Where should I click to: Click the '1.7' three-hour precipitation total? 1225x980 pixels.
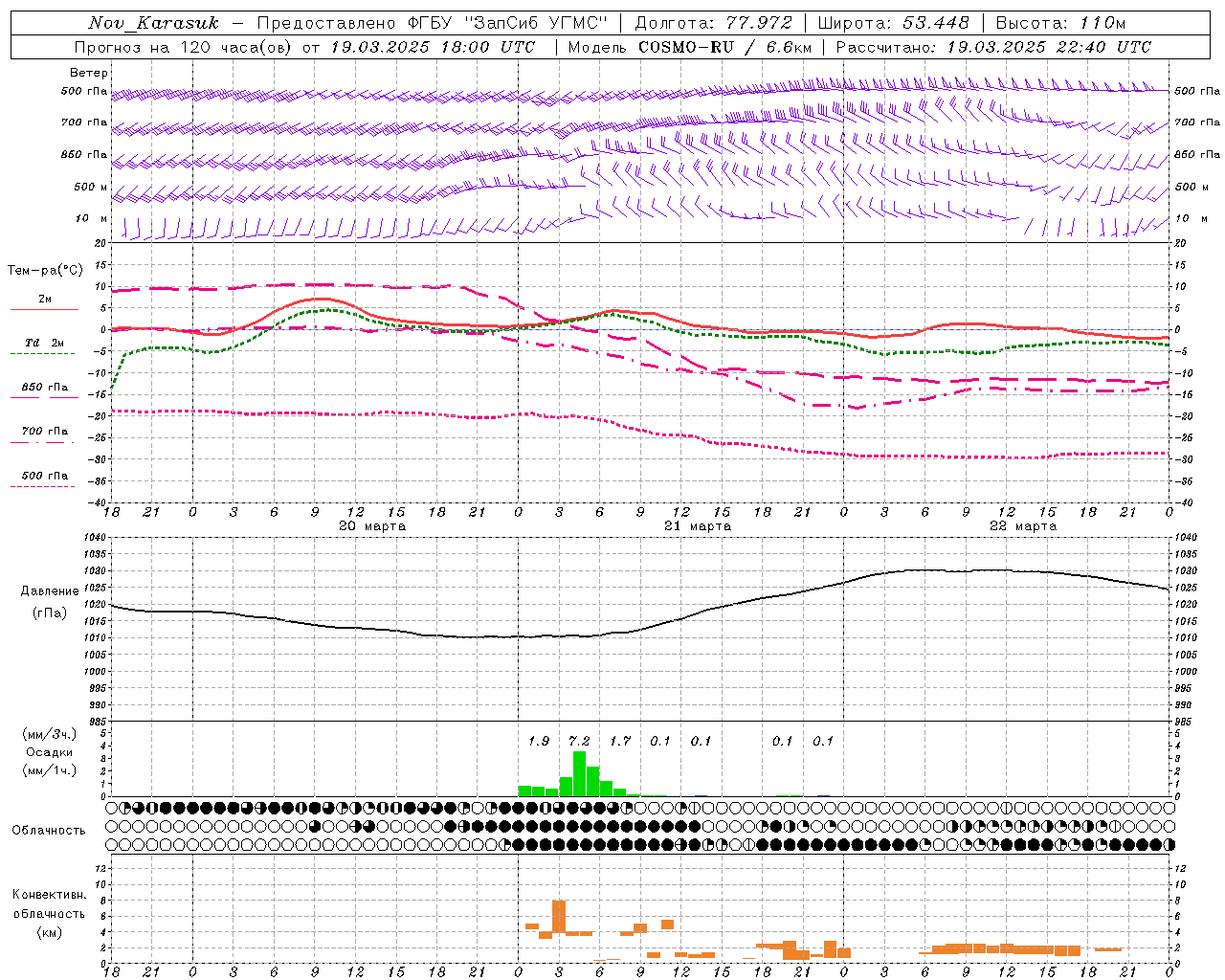coord(620,741)
